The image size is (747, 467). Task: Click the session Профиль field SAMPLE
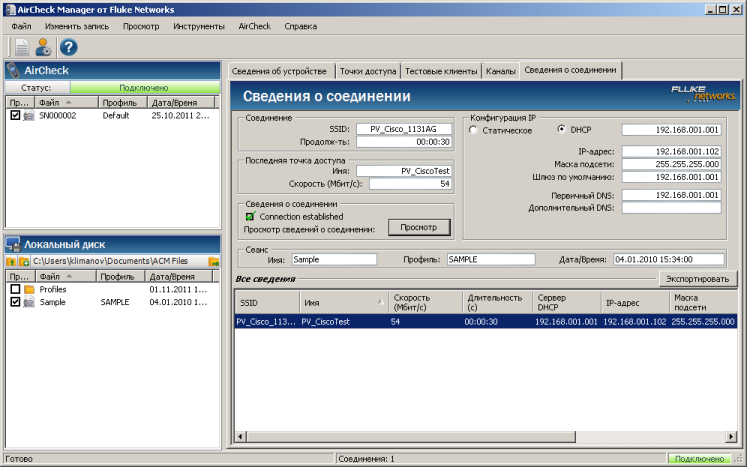click(x=491, y=259)
